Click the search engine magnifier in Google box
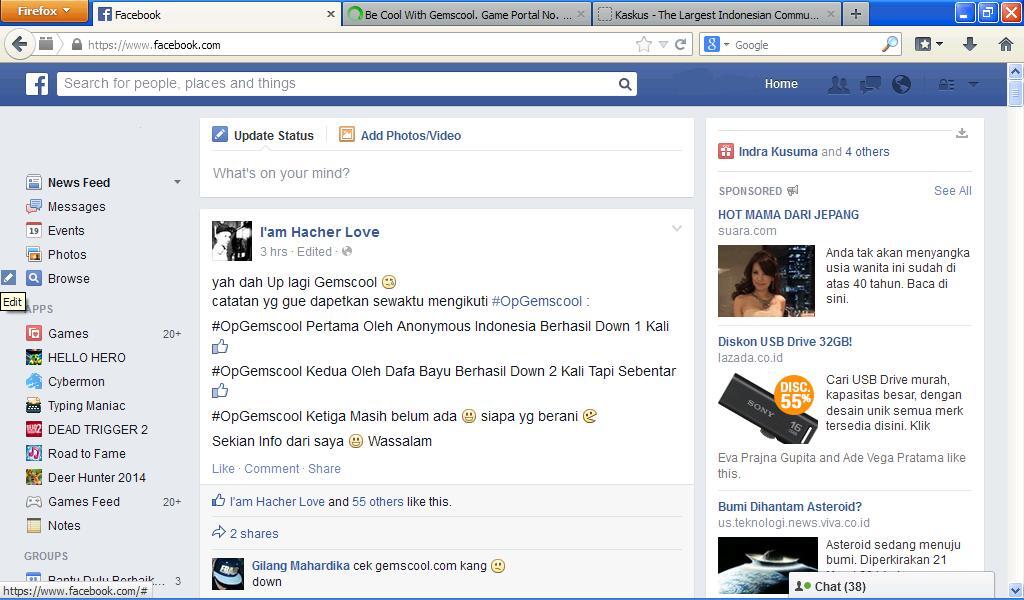The height and width of the screenshot is (600, 1024). tap(889, 44)
